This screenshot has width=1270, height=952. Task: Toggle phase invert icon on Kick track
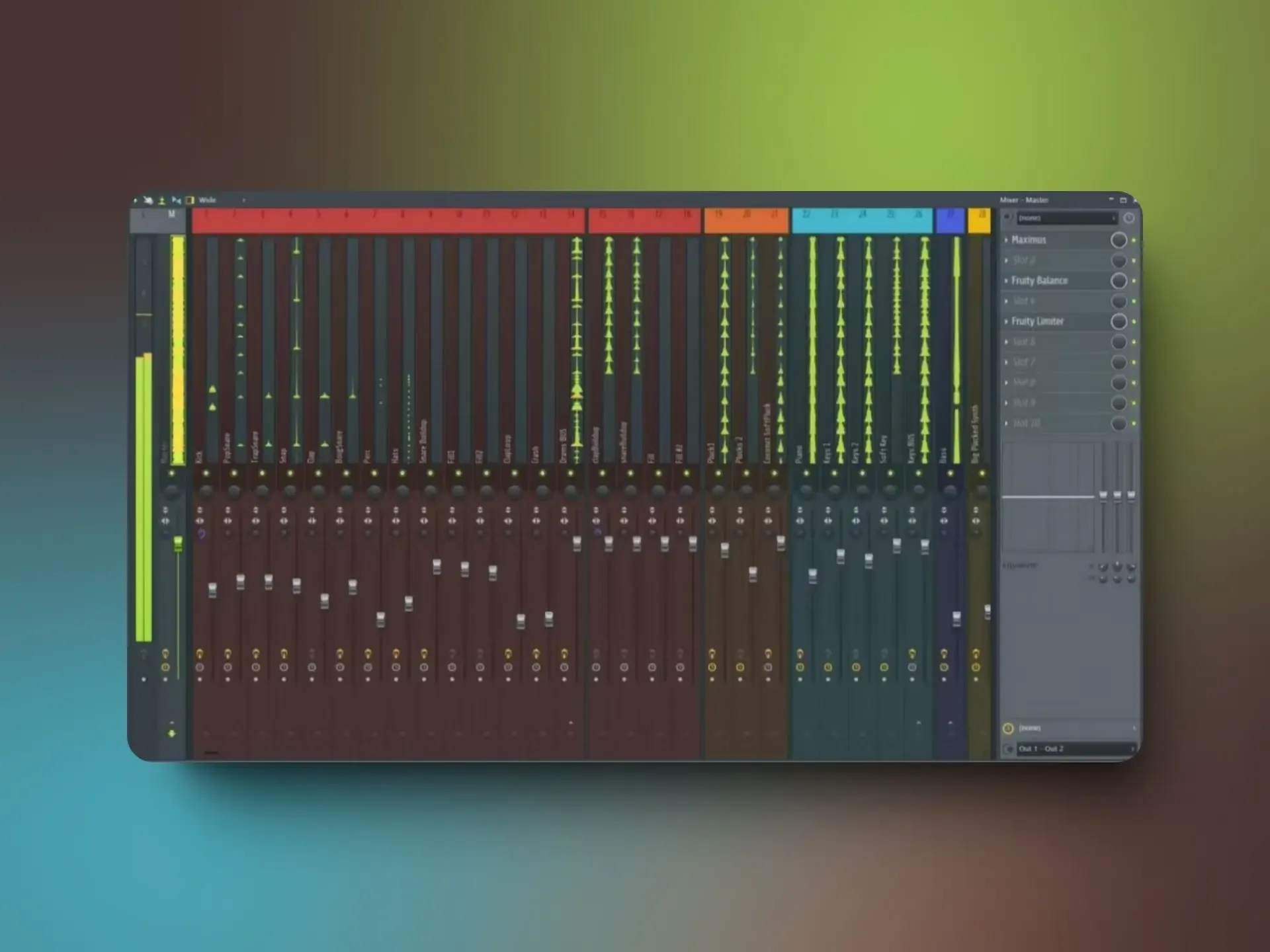(x=200, y=510)
